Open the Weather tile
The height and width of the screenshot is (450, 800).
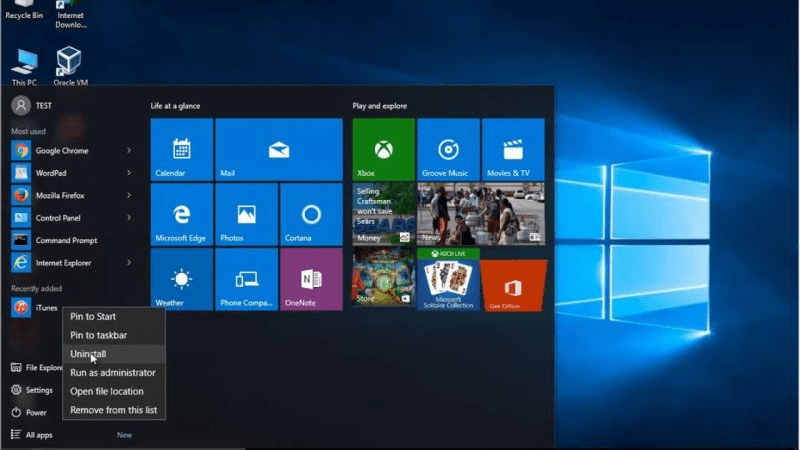click(181, 279)
